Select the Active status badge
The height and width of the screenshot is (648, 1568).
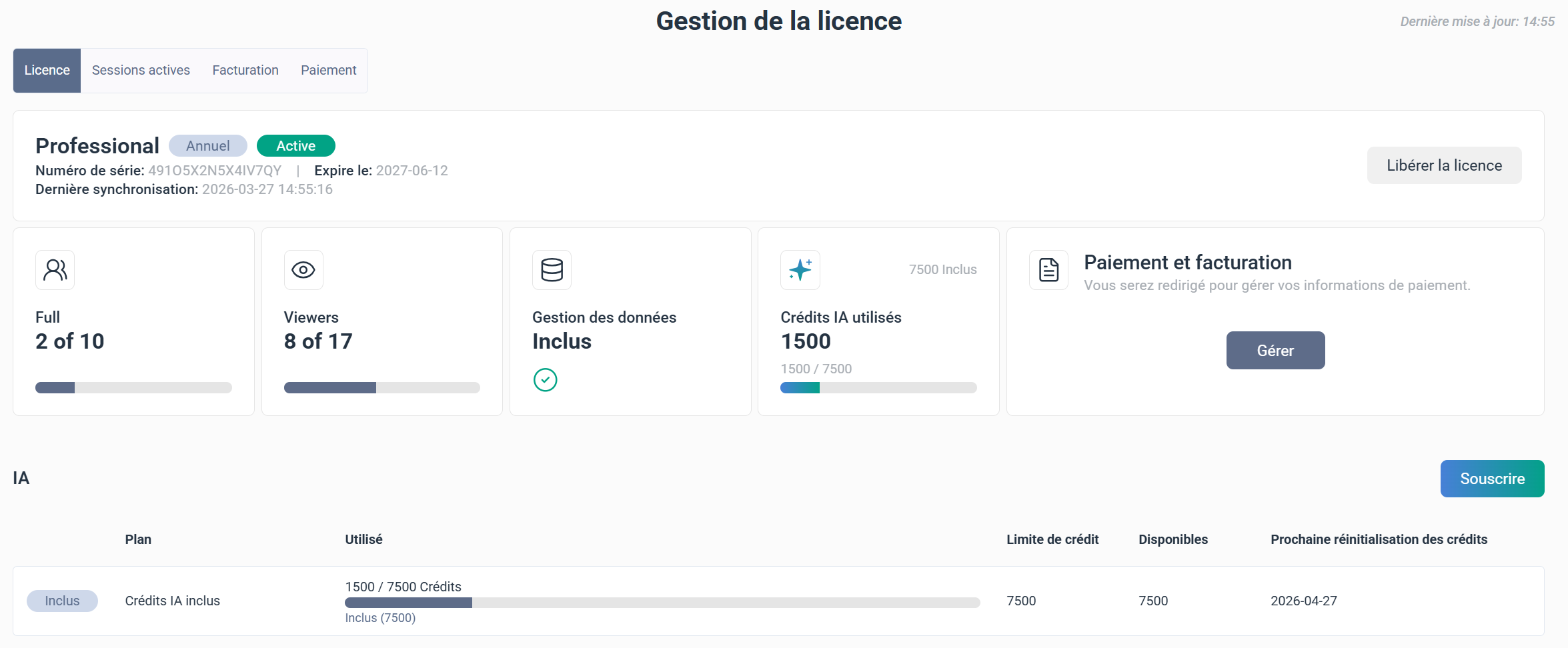(295, 145)
